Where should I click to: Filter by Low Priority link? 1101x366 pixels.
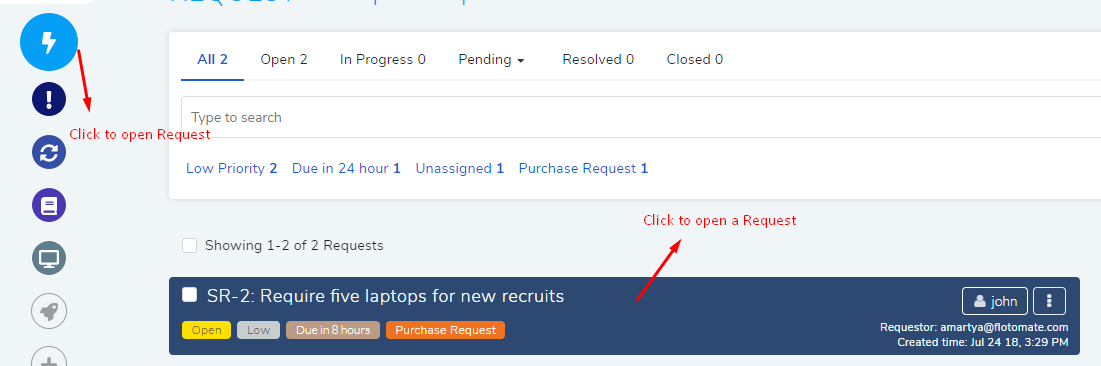click(x=232, y=169)
